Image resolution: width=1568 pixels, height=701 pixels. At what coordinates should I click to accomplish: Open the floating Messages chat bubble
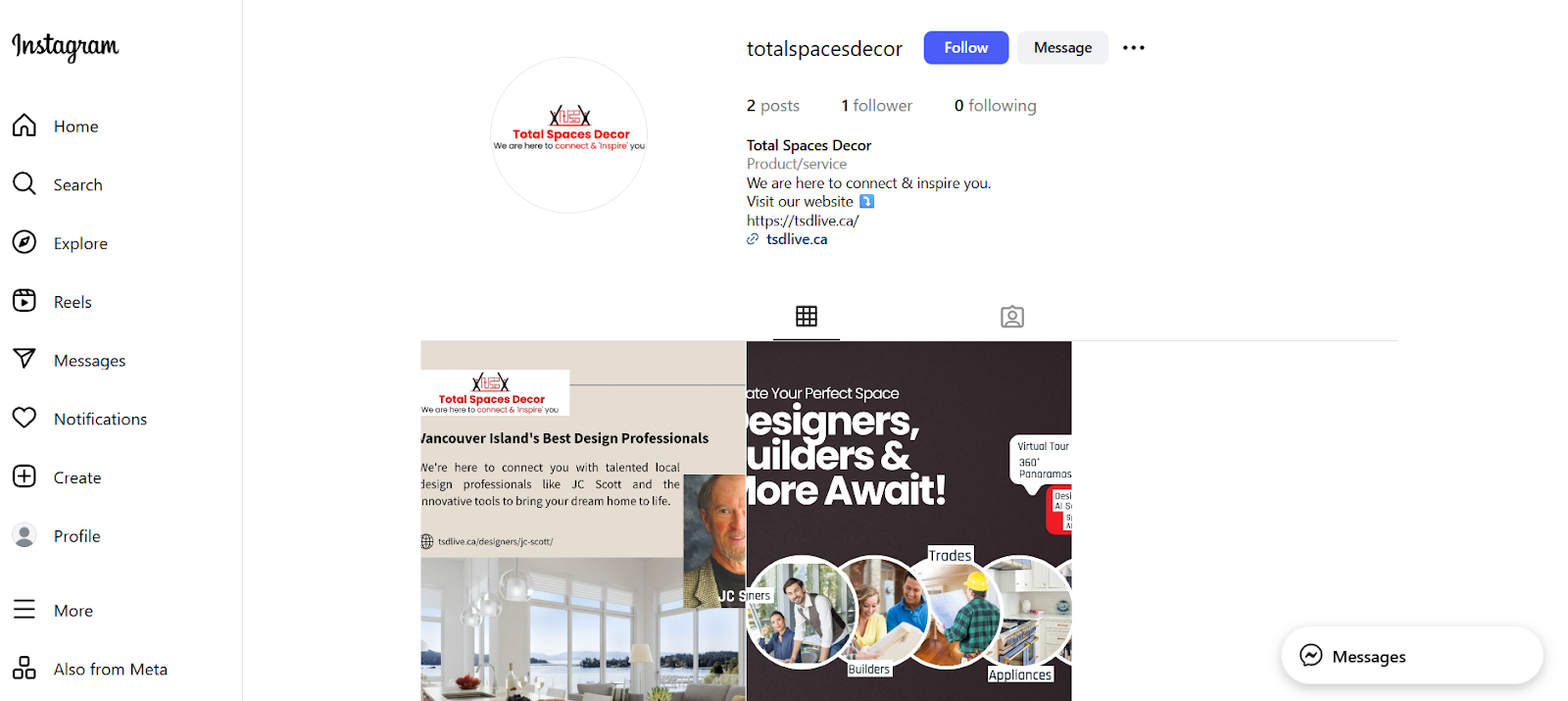(x=1412, y=656)
